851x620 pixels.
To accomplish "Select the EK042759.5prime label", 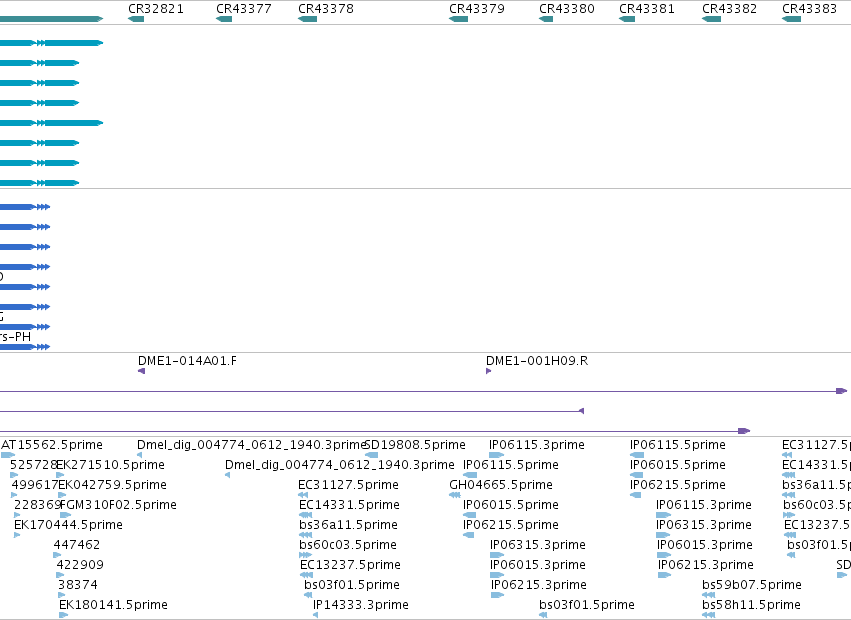I will 112,485.
